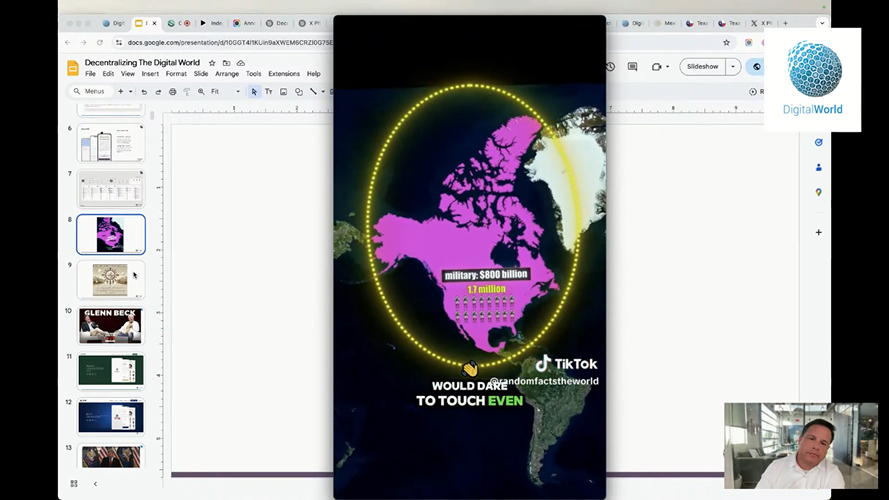The image size is (889, 500).
Task: Click the Menus search box
Action: click(x=93, y=92)
